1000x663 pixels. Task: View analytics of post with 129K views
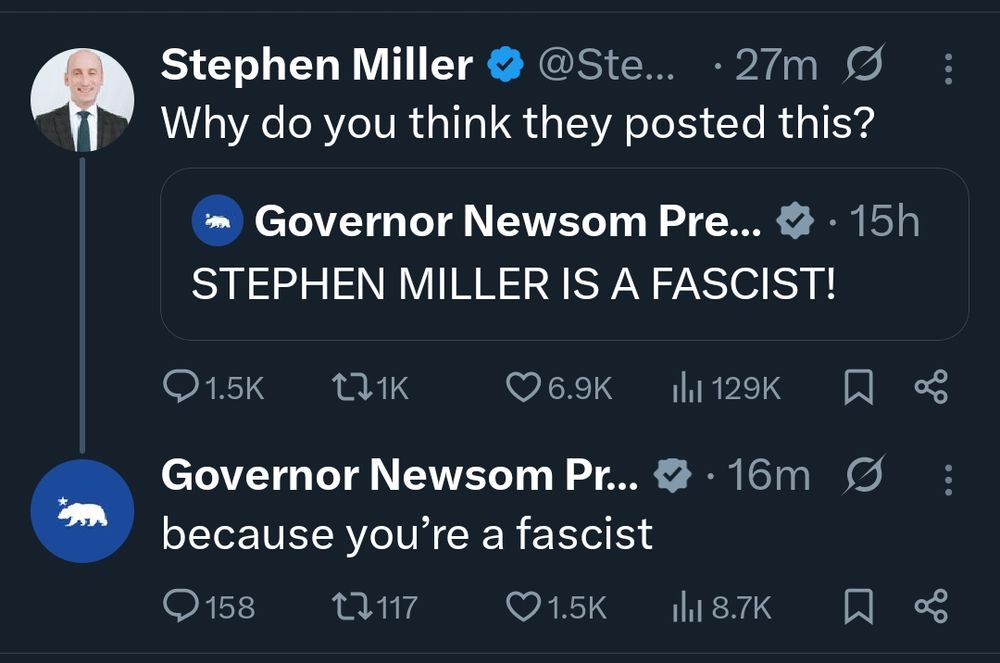(685, 387)
